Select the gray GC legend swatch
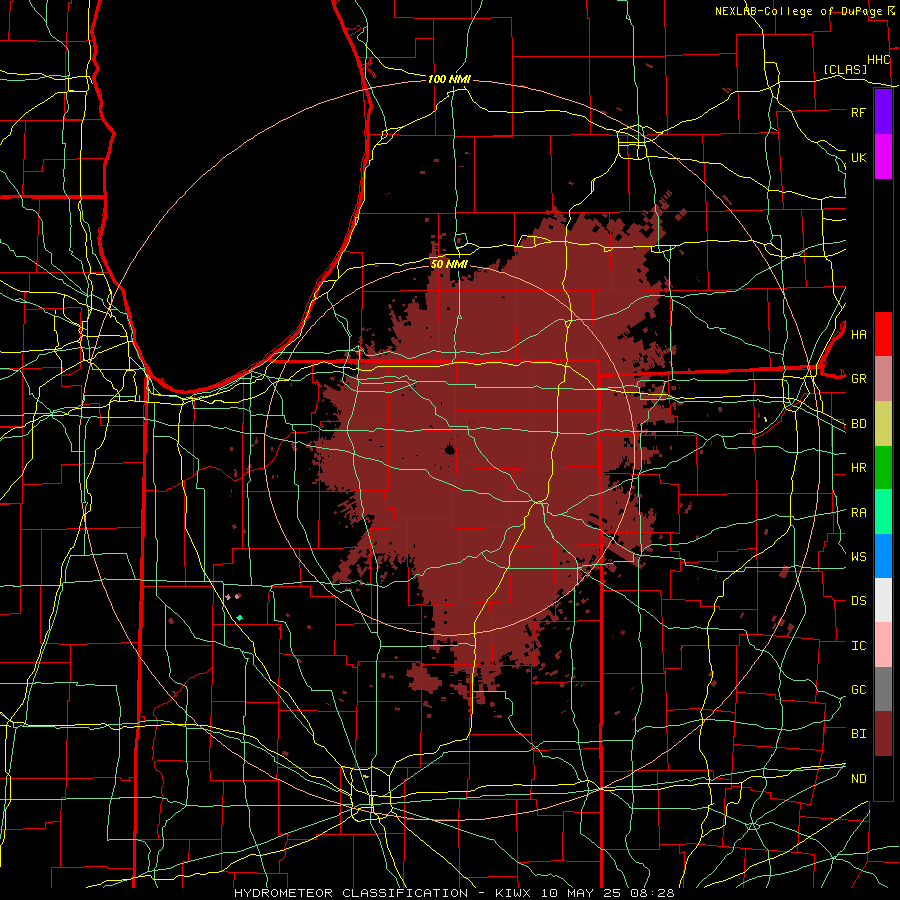900x900 pixels. (883, 689)
